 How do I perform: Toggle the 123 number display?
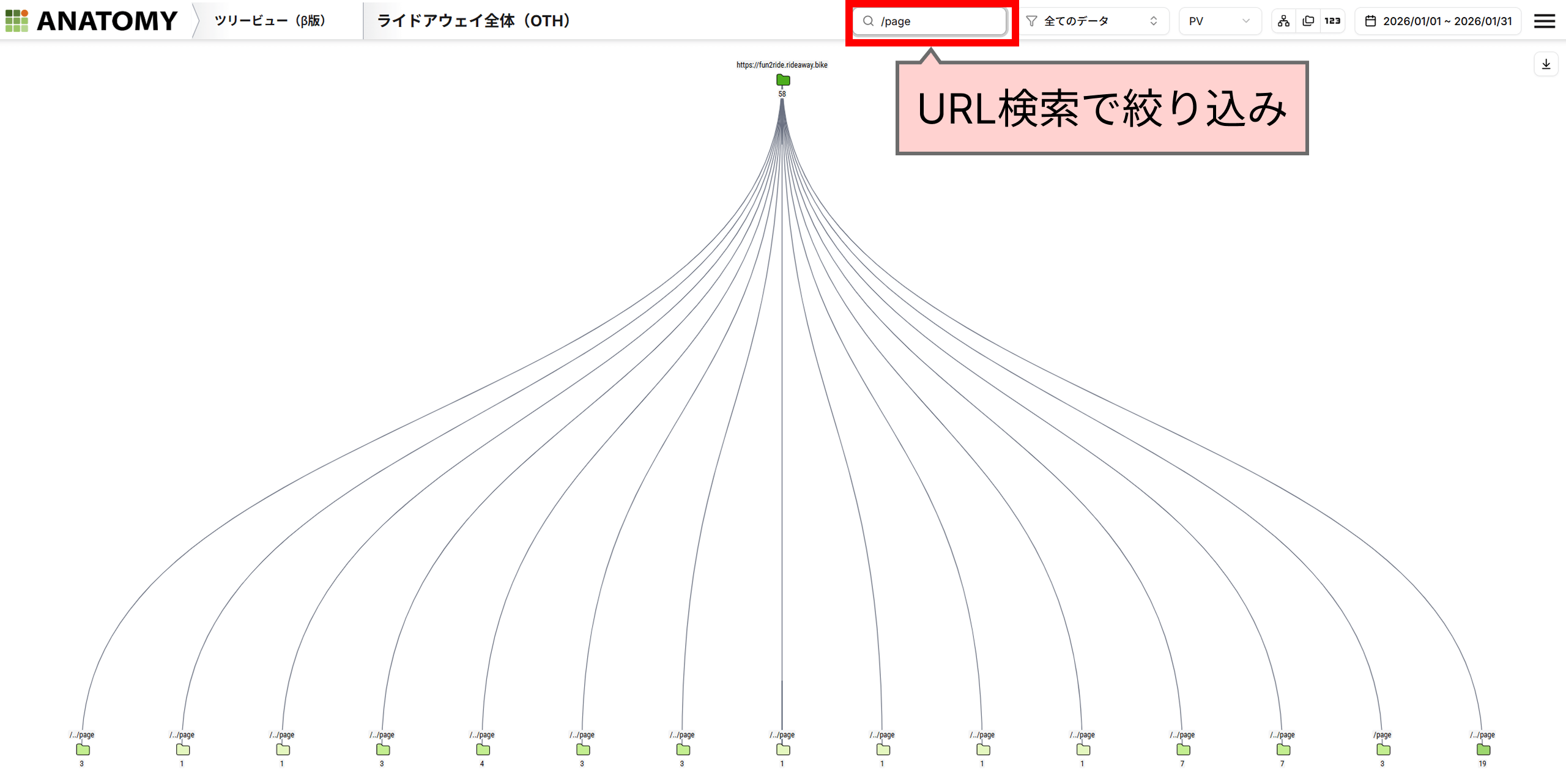[x=1332, y=21]
